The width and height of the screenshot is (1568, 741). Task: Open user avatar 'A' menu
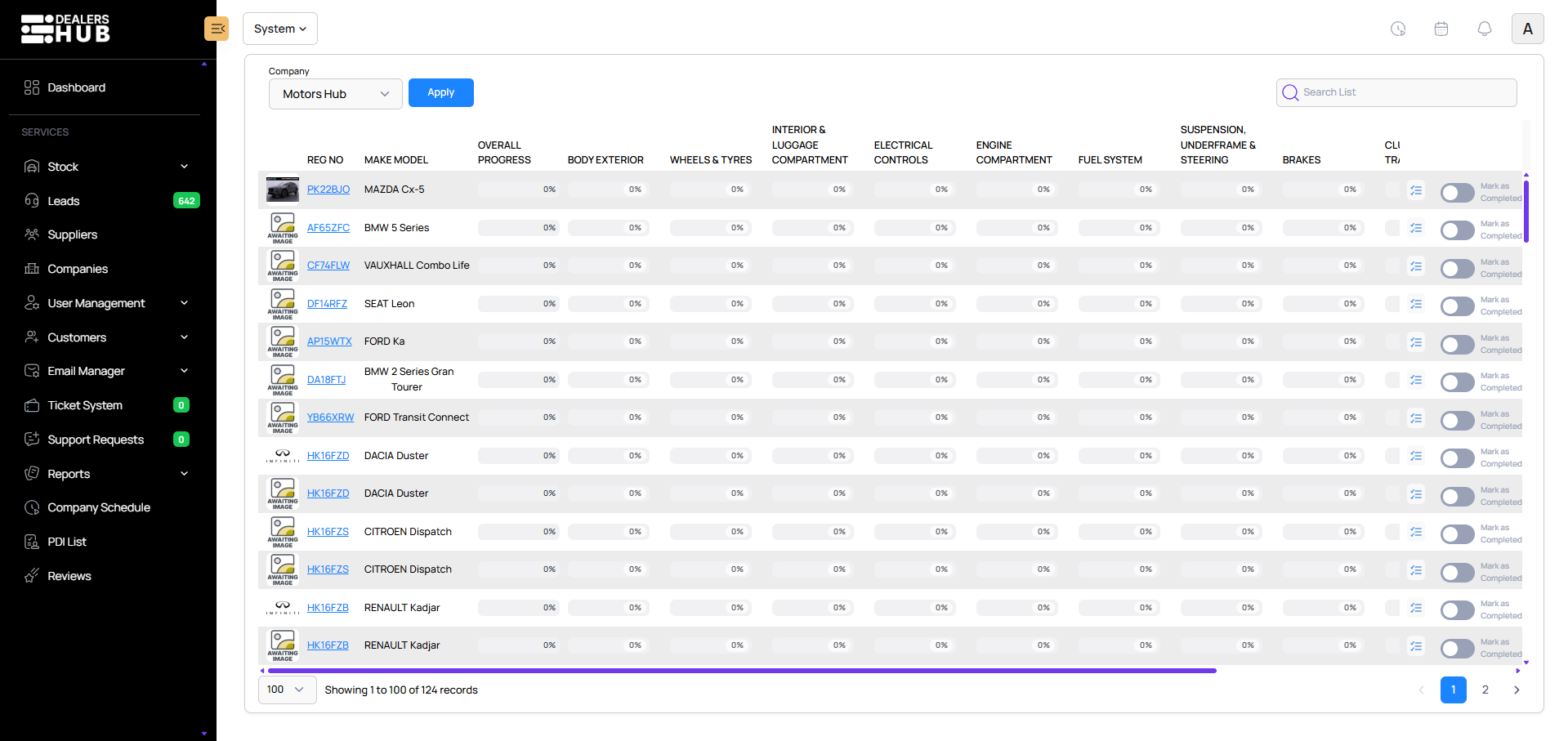coord(1527,29)
